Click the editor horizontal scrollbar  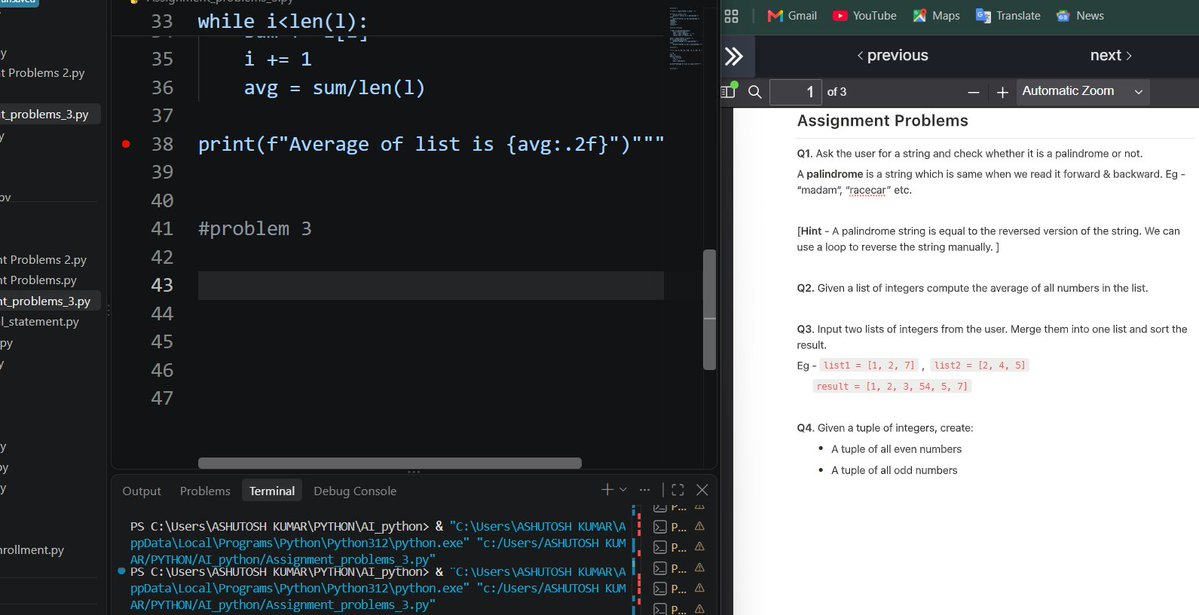(389, 463)
